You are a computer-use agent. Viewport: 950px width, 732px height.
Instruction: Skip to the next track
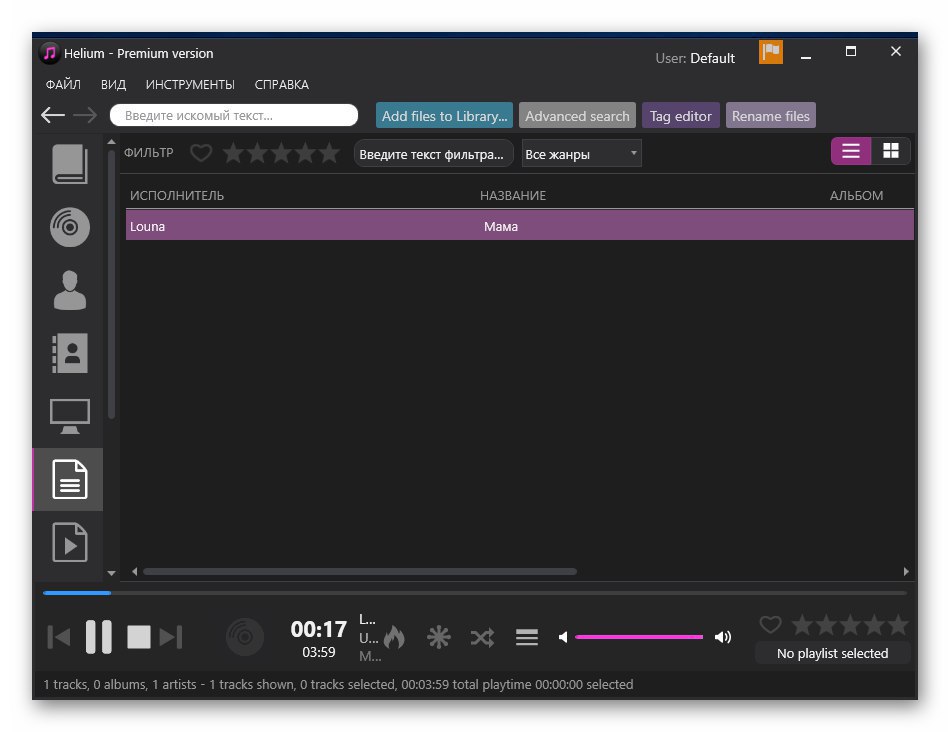pyautogui.click(x=171, y=637)
